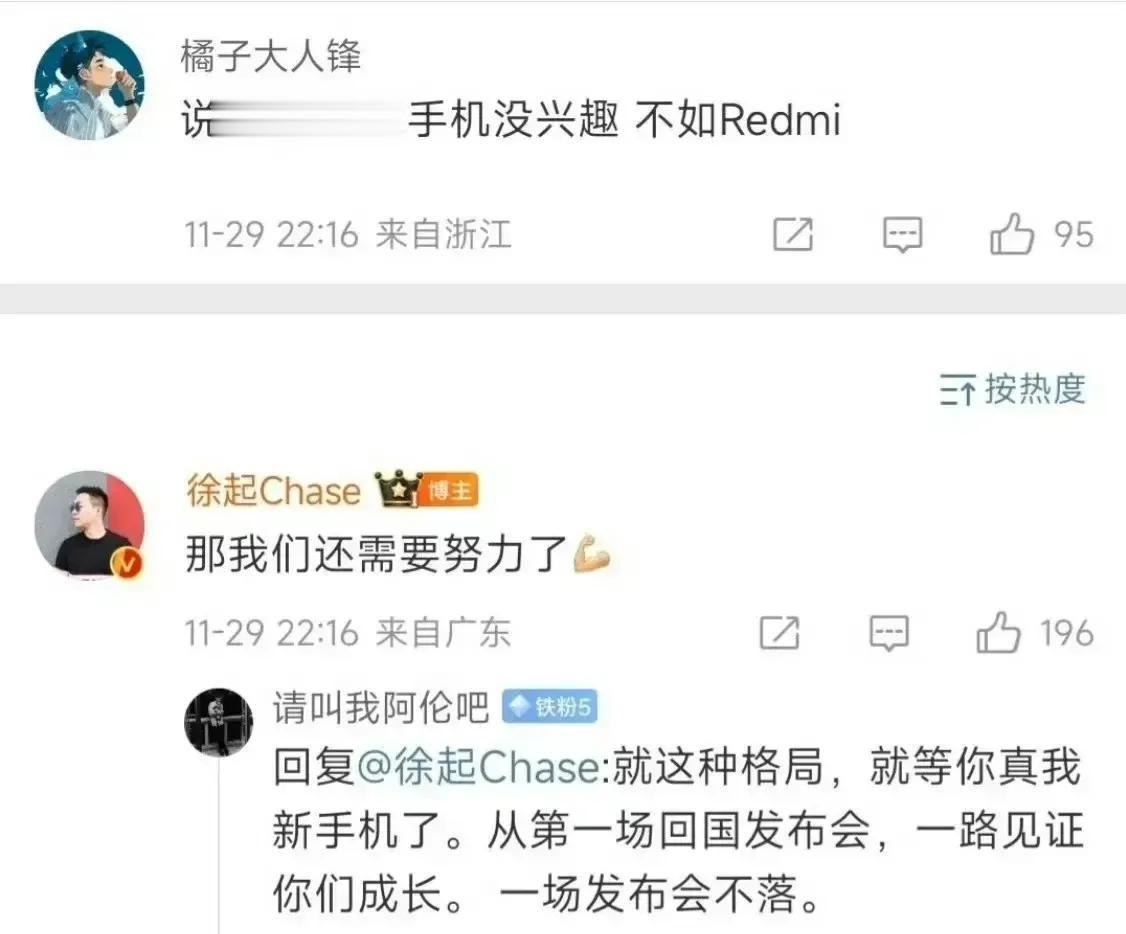Reply to 橘子大人锋's comment via speech bubble icon
The height and width of the screenshot is (934, 1126).
click(x=902, y=235)
